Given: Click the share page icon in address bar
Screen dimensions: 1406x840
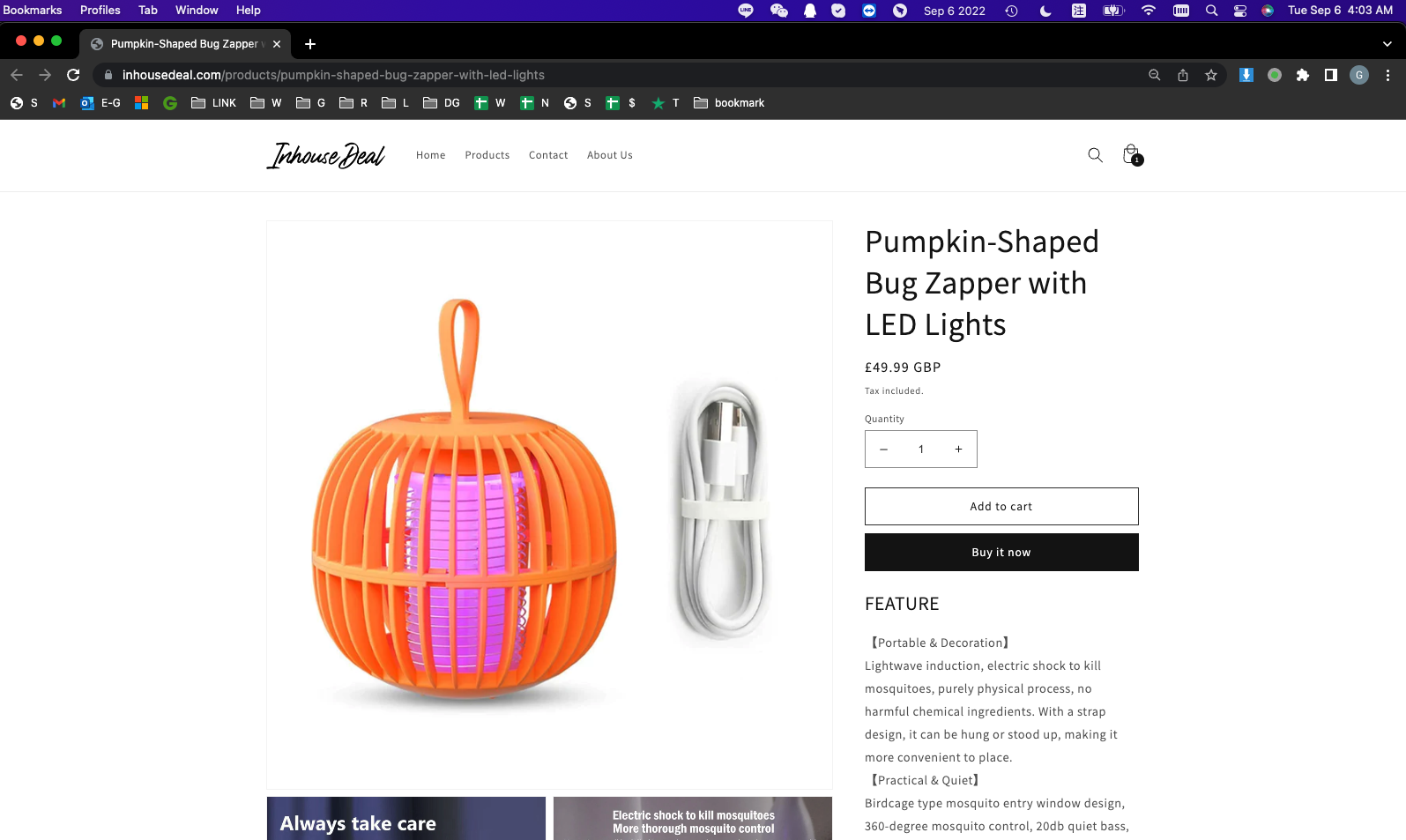Looking at the screenshot, I should (x=1183, y=75).
